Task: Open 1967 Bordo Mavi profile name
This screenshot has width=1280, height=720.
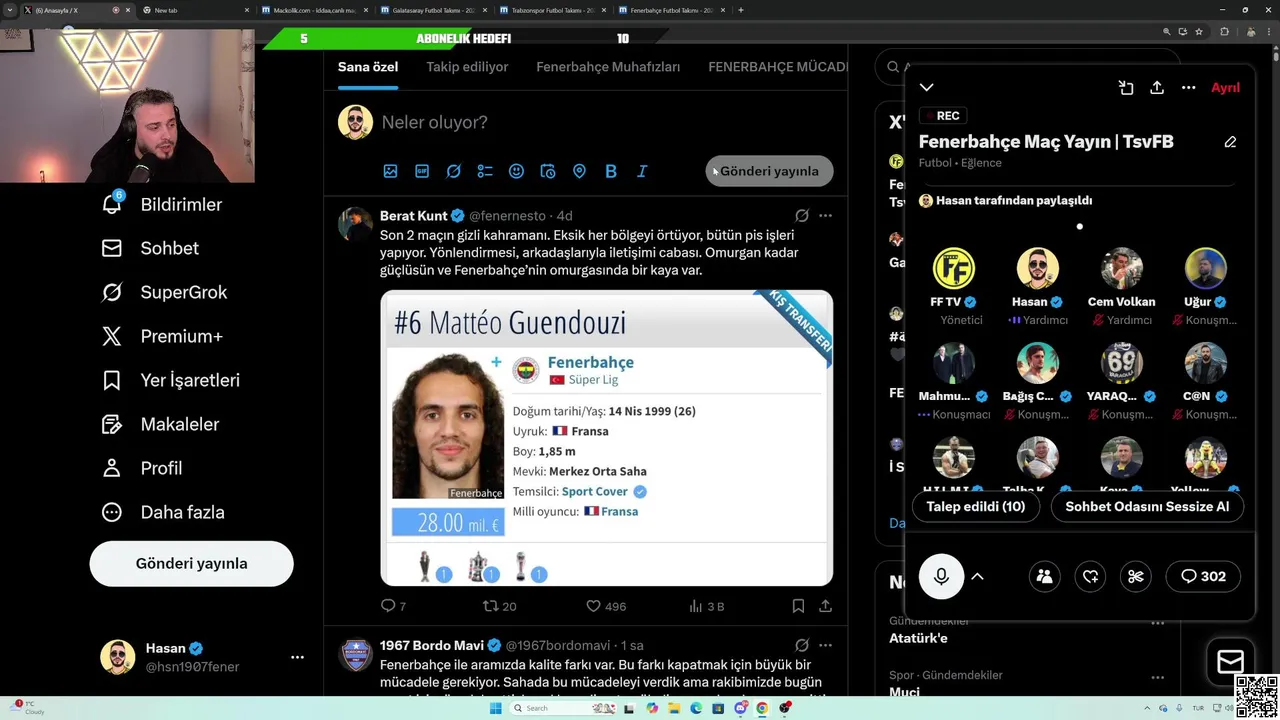Action: pos(431,645)
